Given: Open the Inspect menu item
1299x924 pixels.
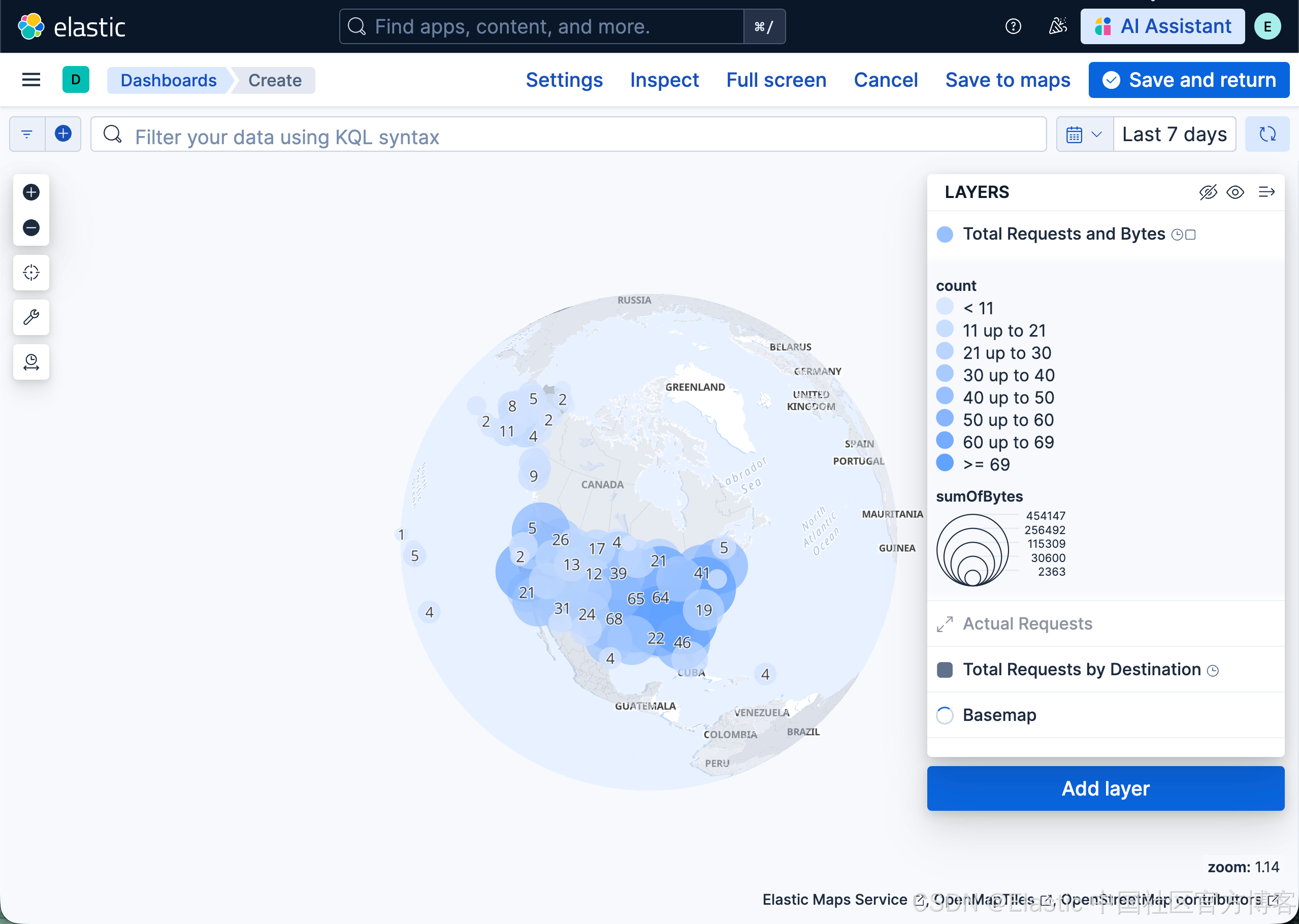Looking at the screenshot, I should pyautogui.click(x=664, y=80).
